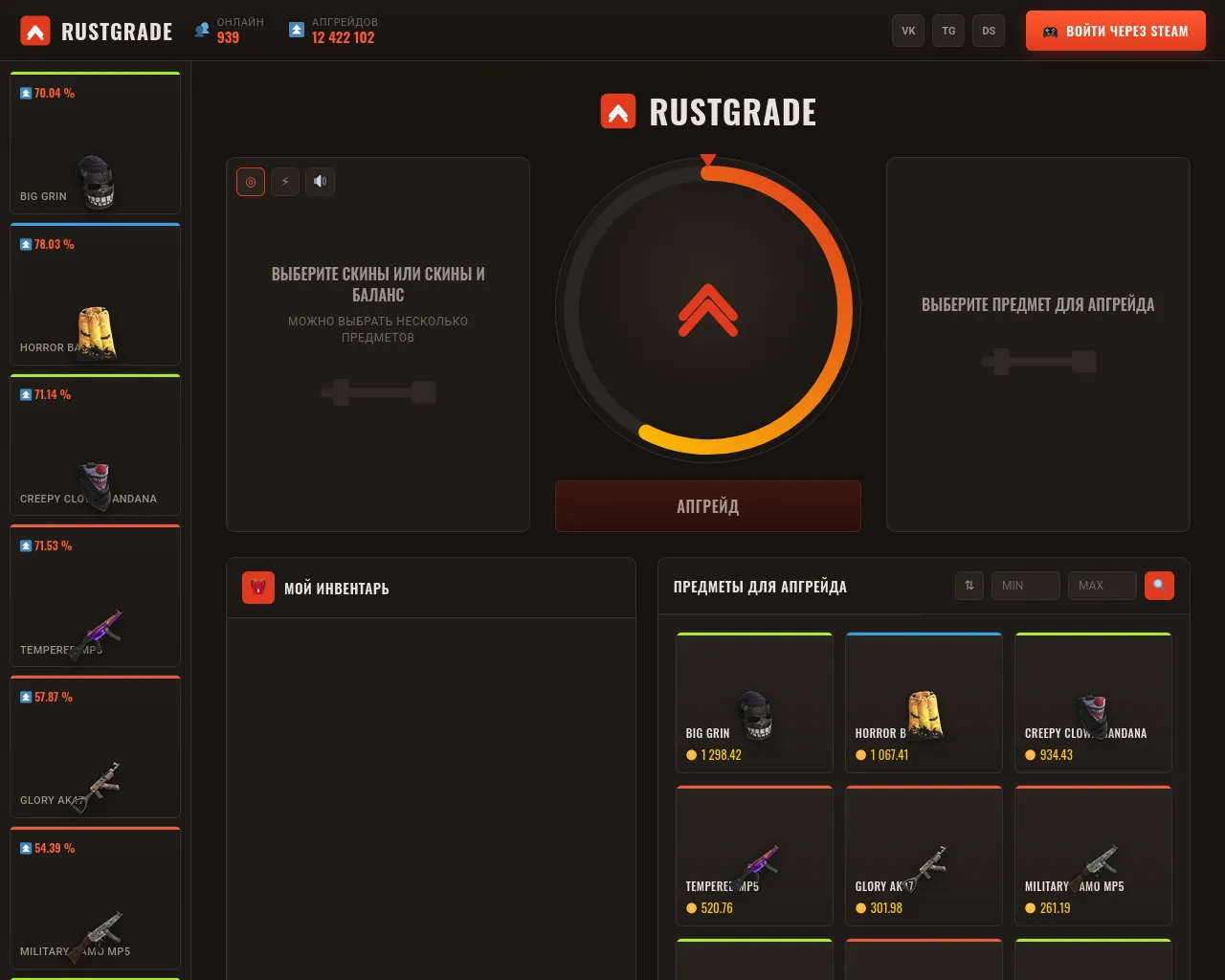Click the RUSTGRADE header title text
Image resolution: width=1225 pixels, height=980 pixels.
pyautogui.click(x=117, y=32)
